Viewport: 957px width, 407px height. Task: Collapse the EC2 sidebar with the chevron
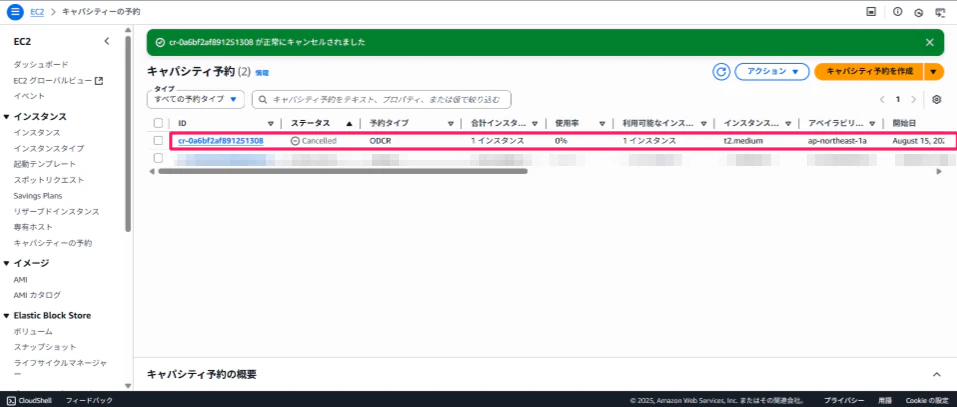point(107,41)
